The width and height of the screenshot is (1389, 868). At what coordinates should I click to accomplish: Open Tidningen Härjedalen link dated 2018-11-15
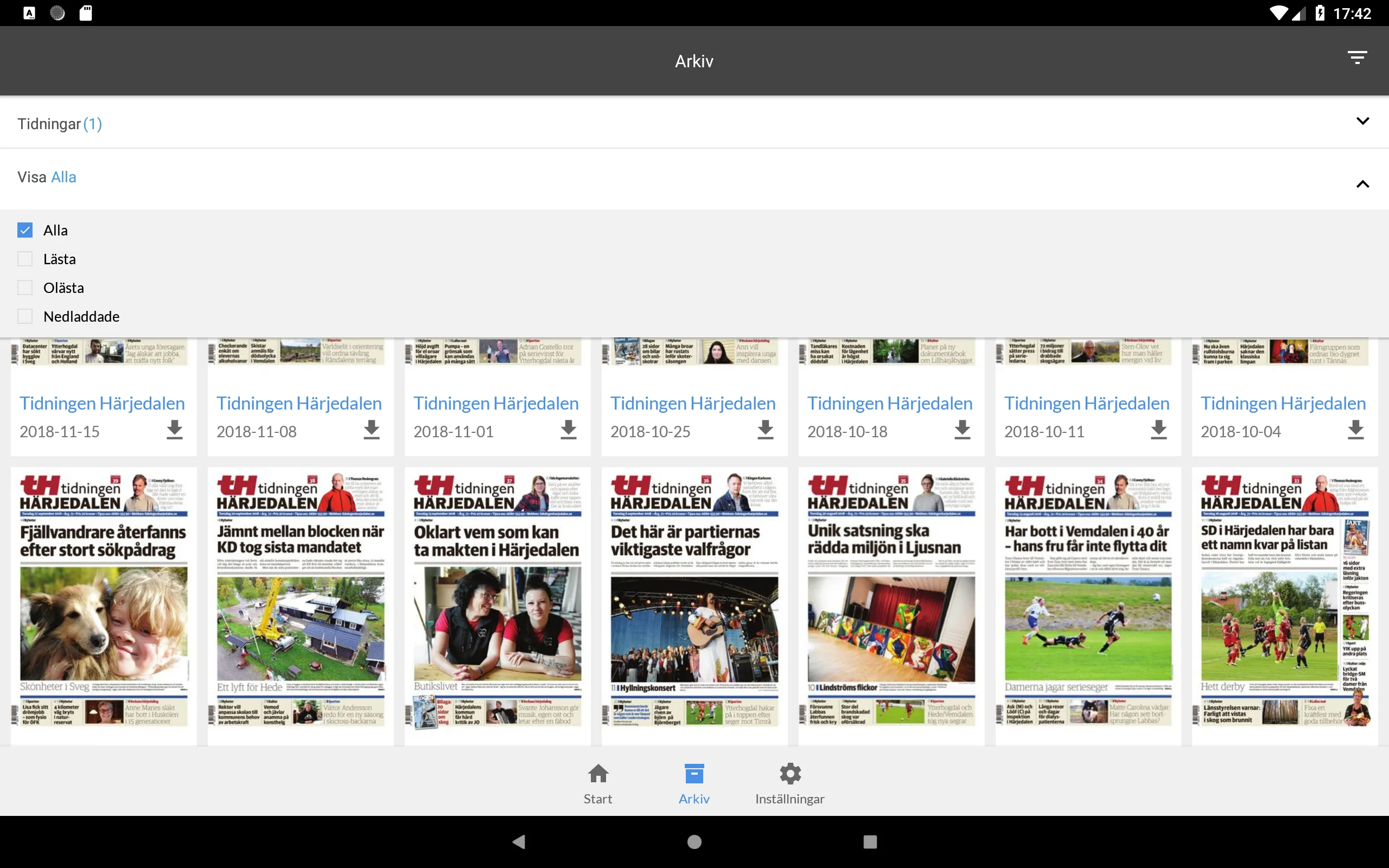(102, 403)
